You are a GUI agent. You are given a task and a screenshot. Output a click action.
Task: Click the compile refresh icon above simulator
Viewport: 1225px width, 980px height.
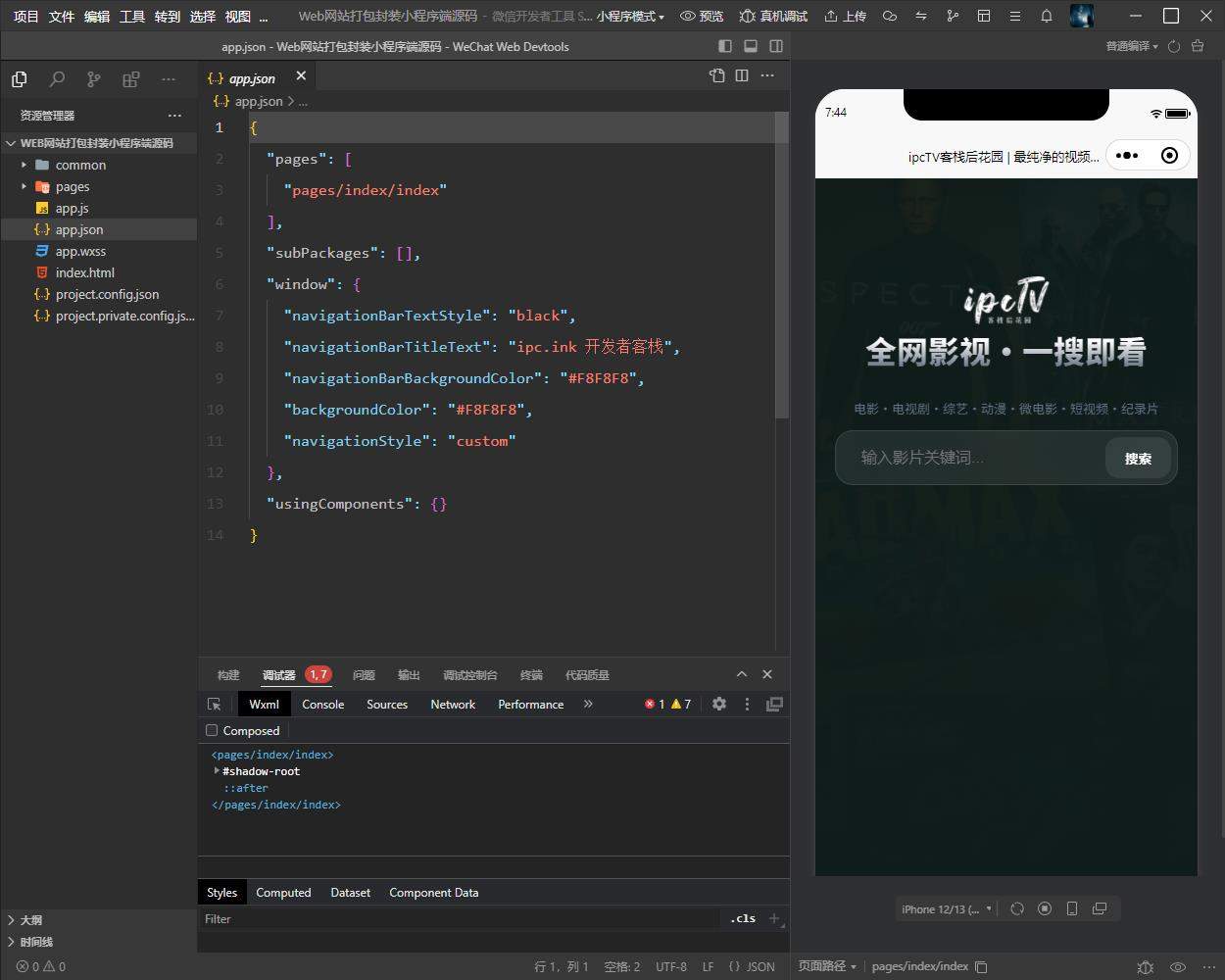click(x=1174, y=46)
